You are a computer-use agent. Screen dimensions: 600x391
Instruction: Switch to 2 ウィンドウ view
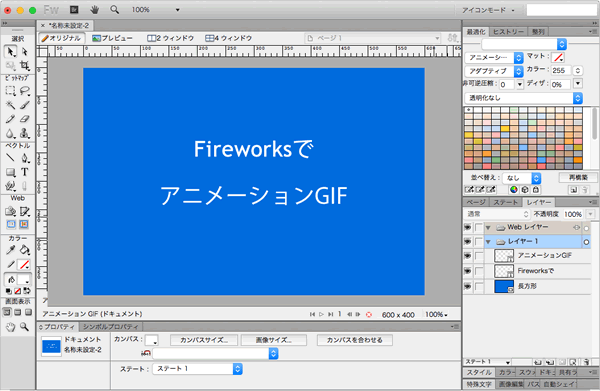tap(171, 38)
